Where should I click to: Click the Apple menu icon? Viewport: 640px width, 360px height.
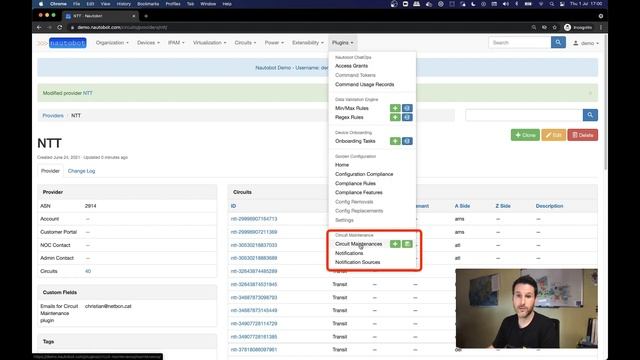41,4
